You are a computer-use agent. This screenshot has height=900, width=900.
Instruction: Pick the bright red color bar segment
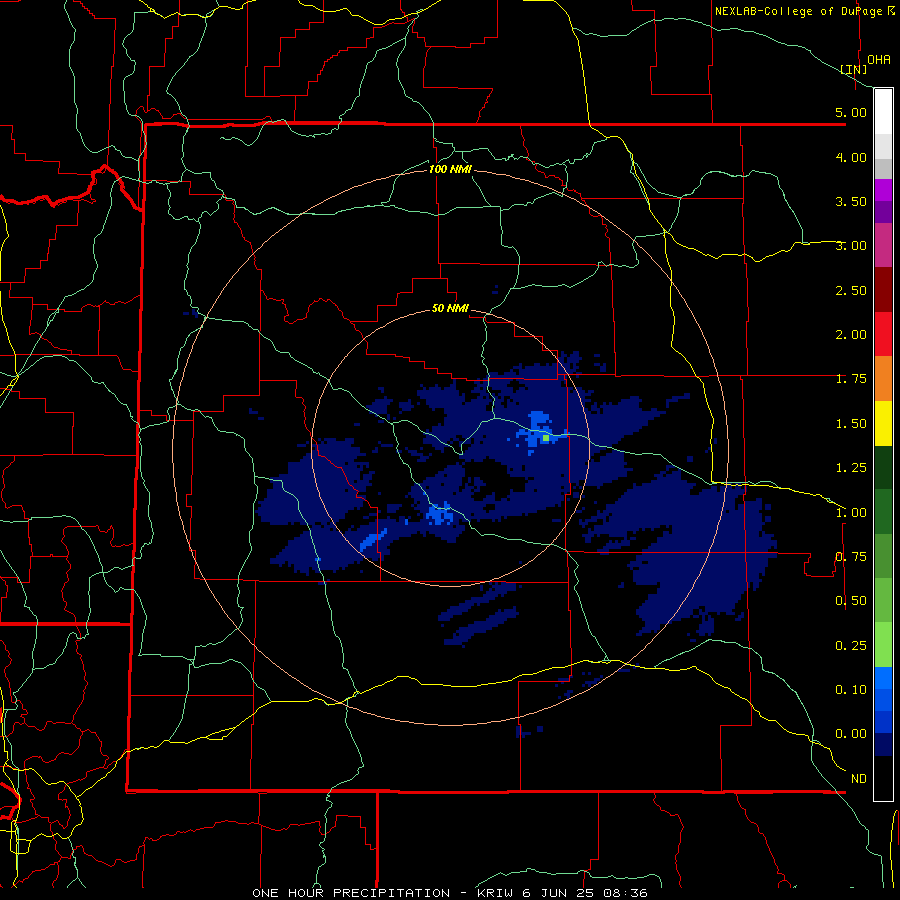pos(883,334)
